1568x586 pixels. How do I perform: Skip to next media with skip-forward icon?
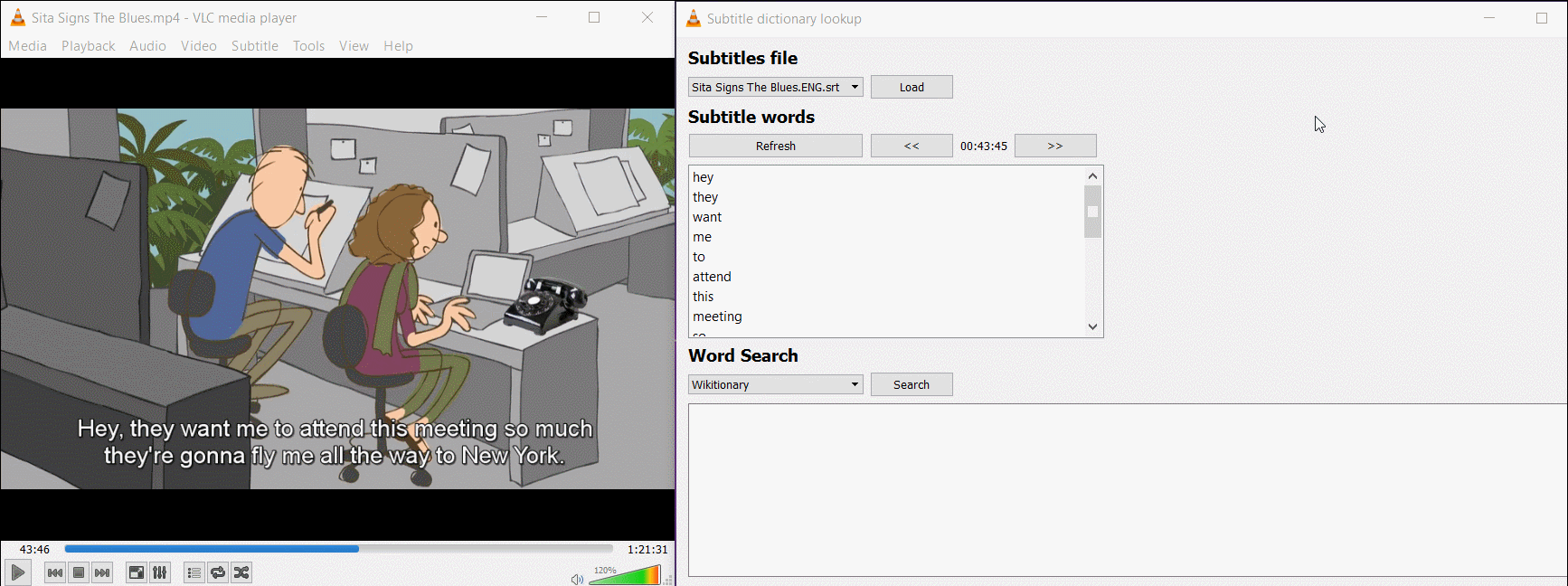tap(102, 572)
